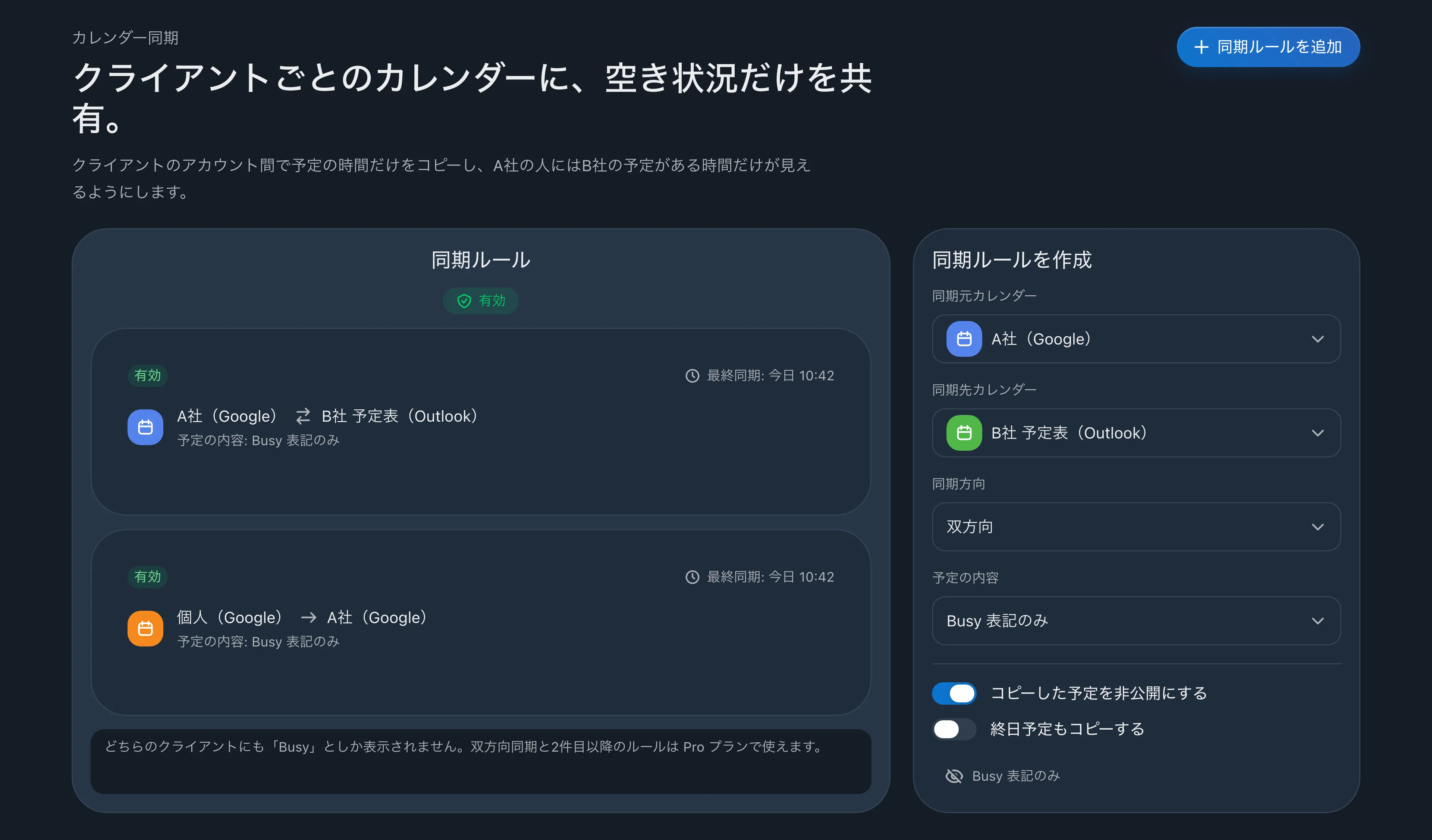Viewport: 1432px width, 840px height.
Task: Click the chevron of the 双方向 dropdown
Action: tap(1318, 527)
